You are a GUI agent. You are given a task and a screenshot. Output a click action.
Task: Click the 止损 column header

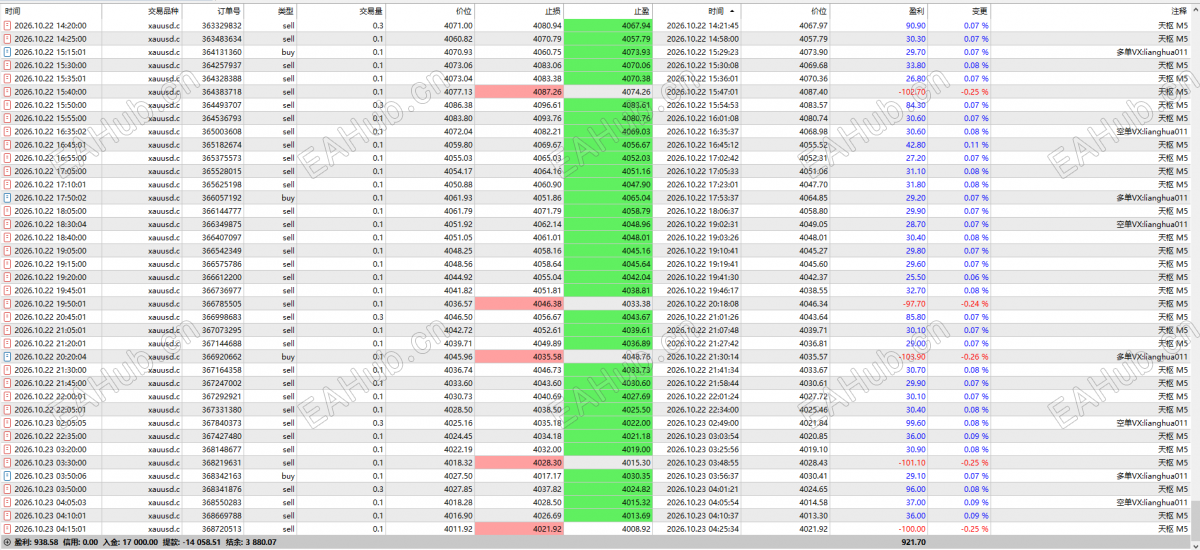(553, 11)
